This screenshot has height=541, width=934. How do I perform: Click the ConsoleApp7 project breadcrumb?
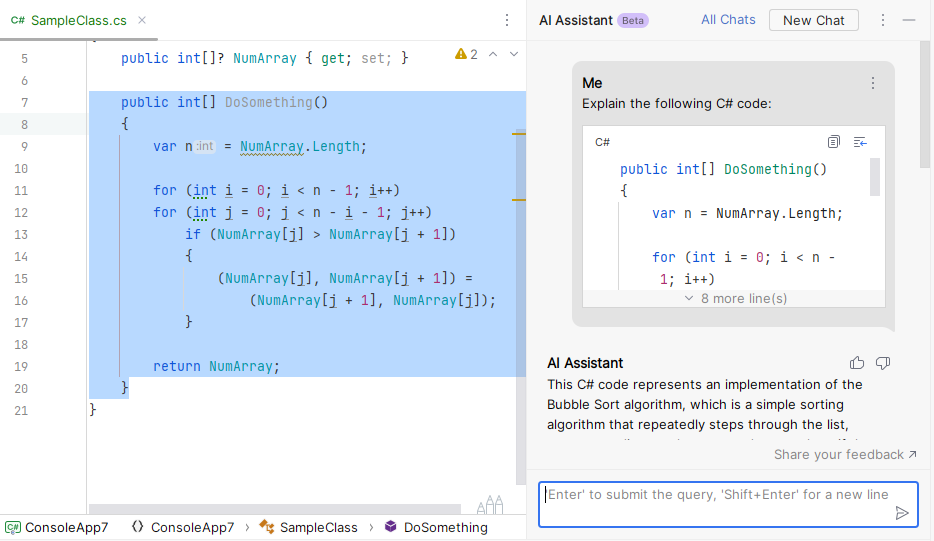(x=57, y=527)
